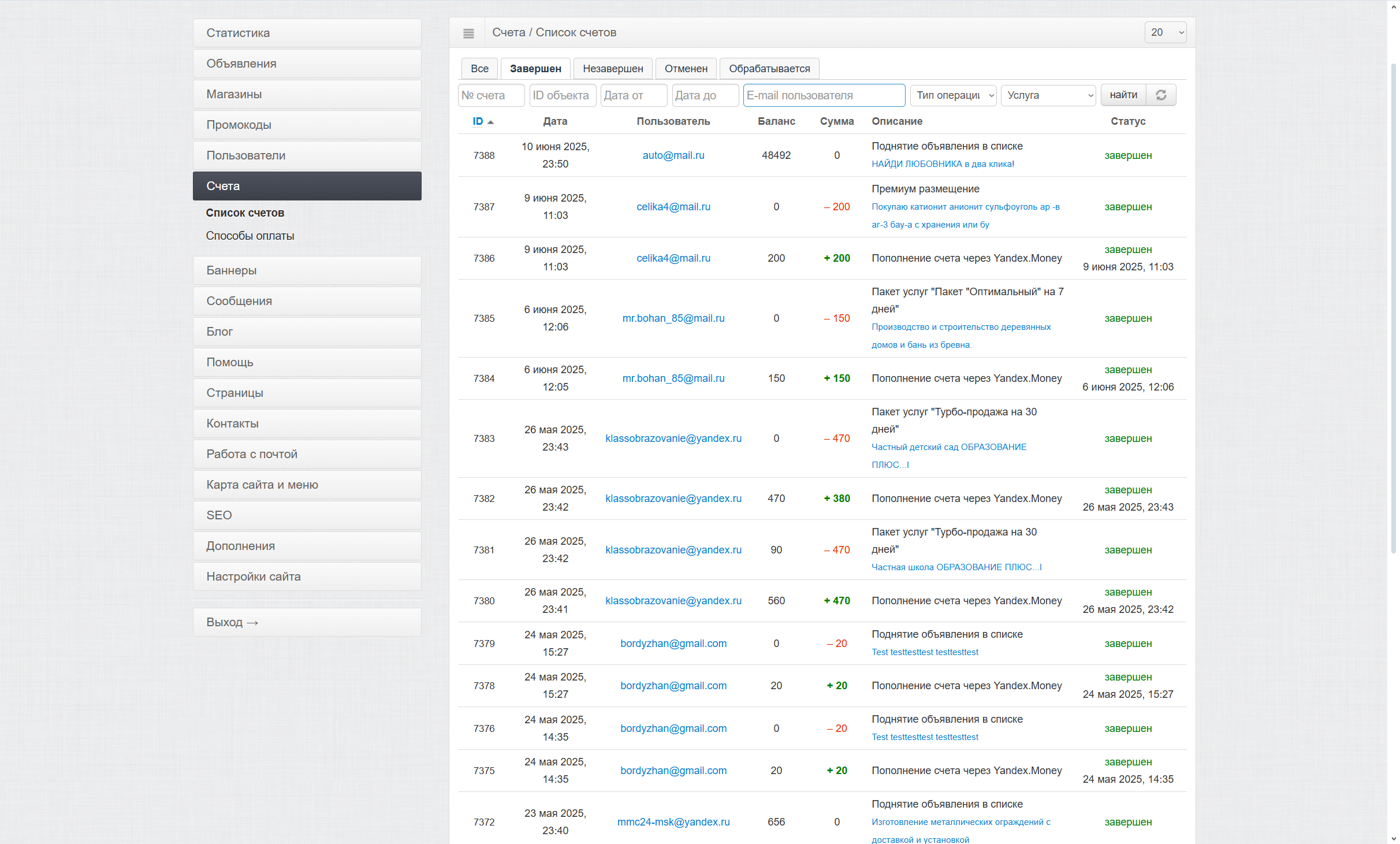The width and height of the screenshot is (1400, 844).
Task: Open the Обрабатывается tab
Action: [x=769, y=69]
